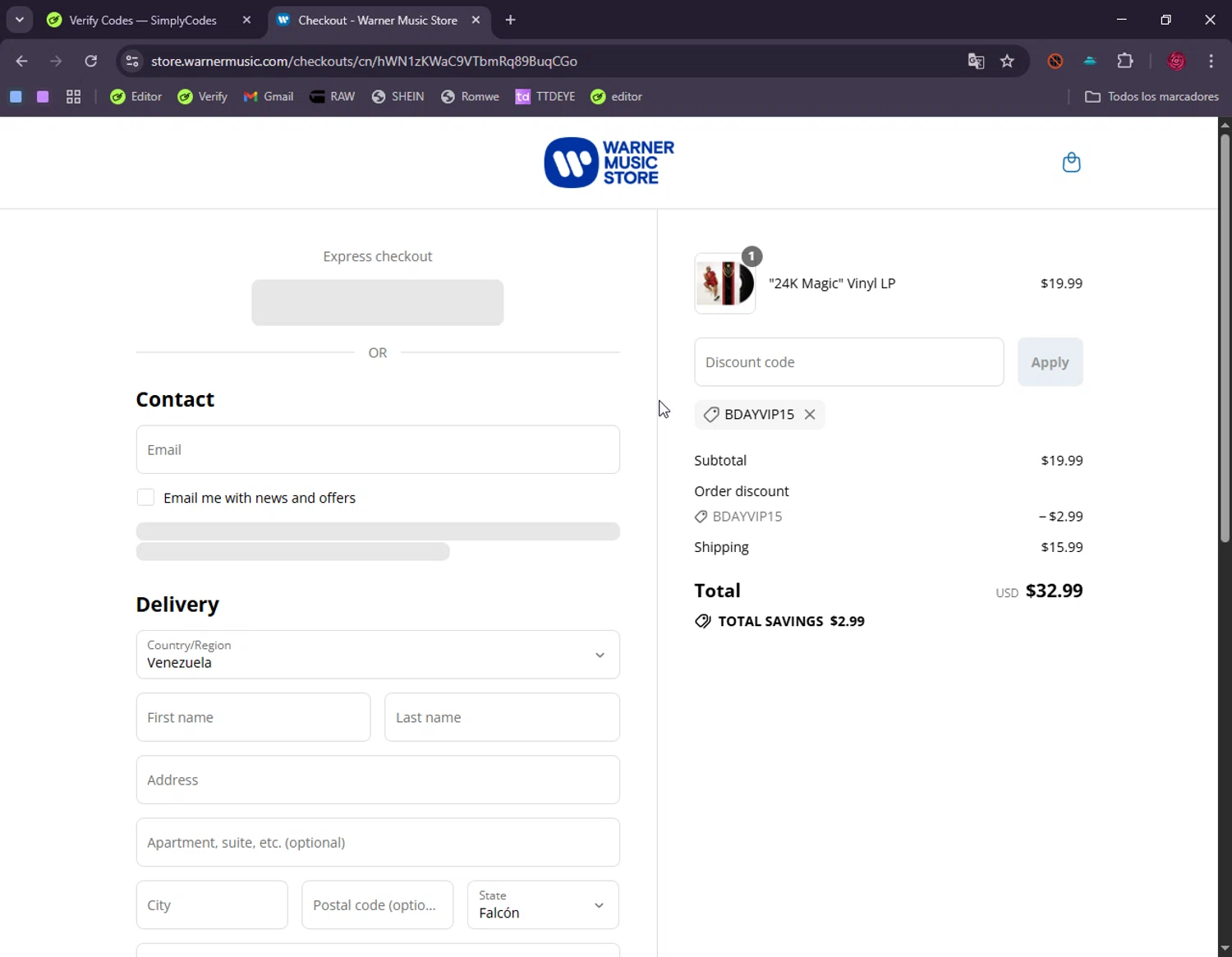1232x957 pixels.
Task: Focus the City field
Action: click(212, 904)
